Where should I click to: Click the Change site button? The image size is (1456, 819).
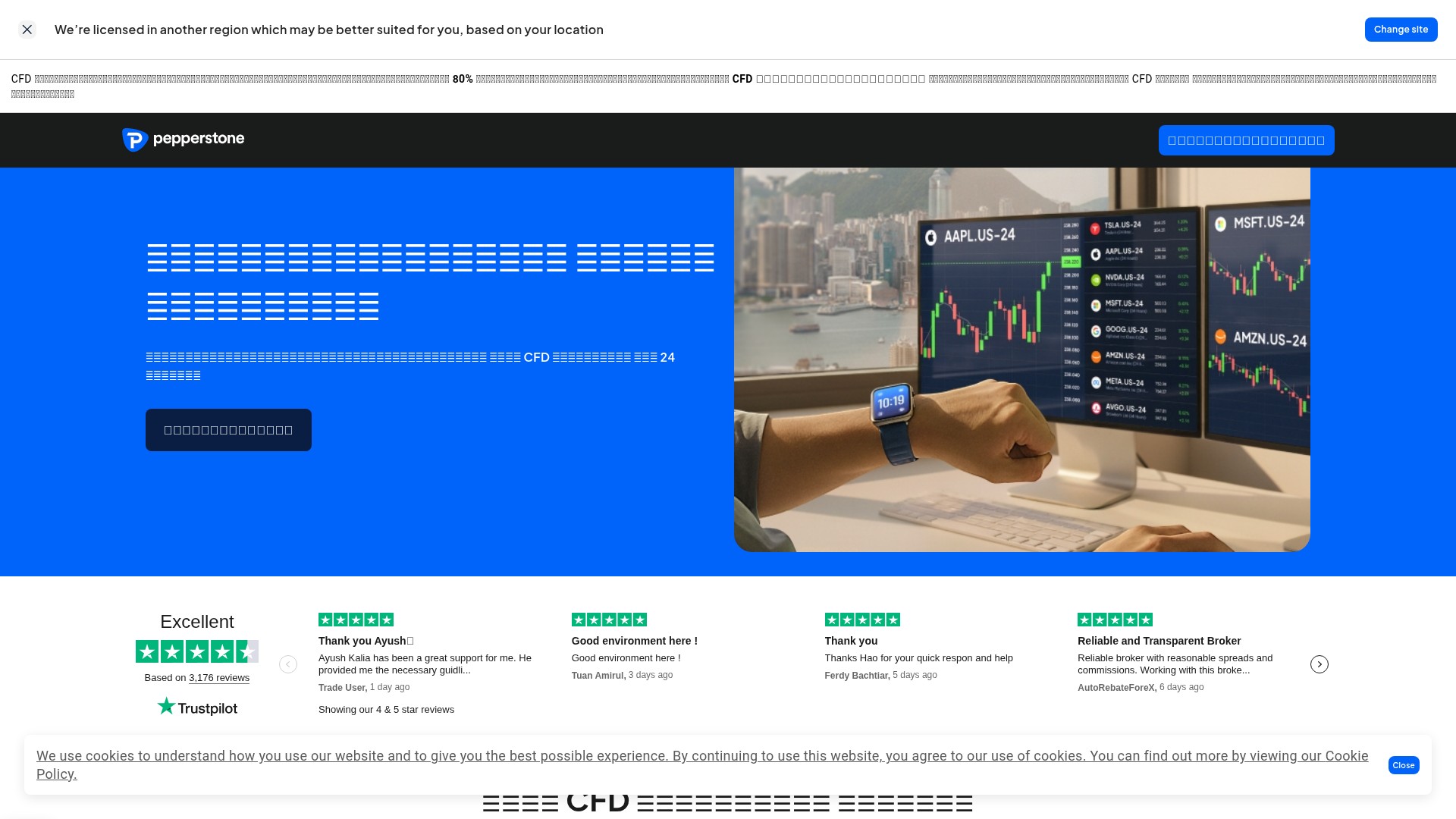coord(1401,30)
